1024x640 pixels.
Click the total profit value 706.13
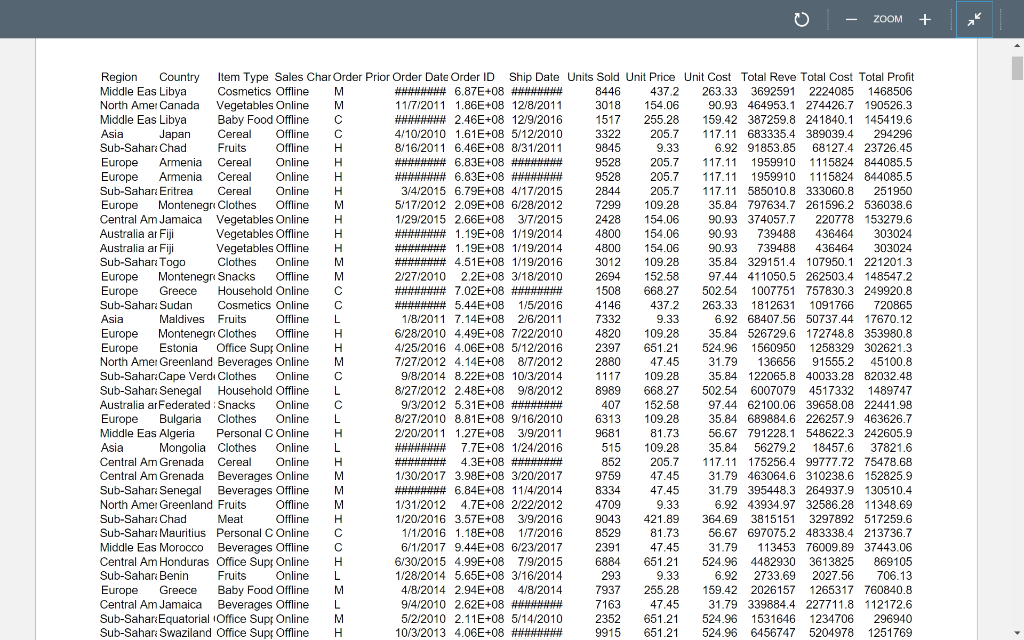[x=894, y=576]
